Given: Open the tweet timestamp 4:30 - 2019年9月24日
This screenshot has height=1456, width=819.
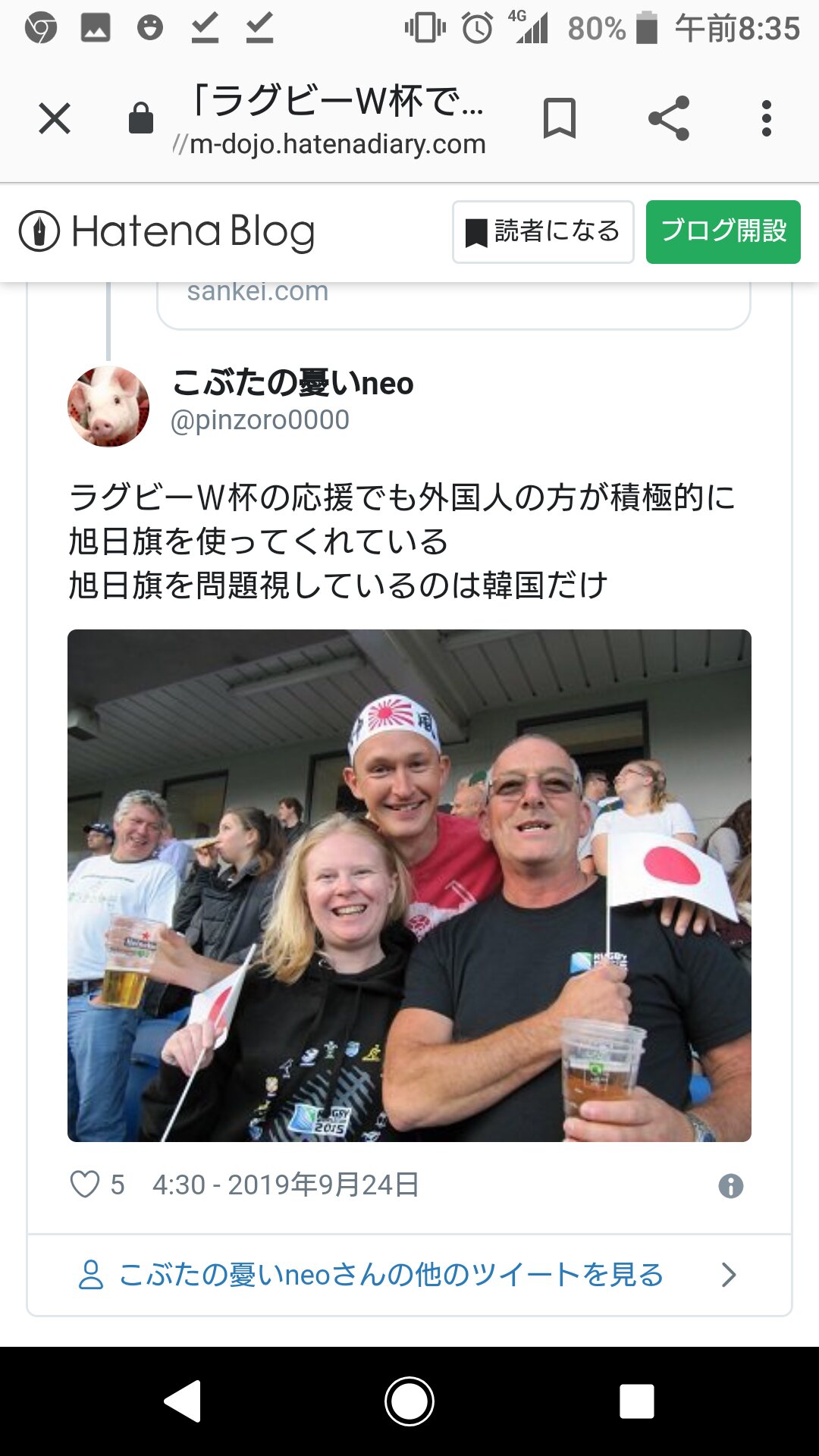Looking at the screenshot, I should pyautogui.click(x=286, y=1185).
